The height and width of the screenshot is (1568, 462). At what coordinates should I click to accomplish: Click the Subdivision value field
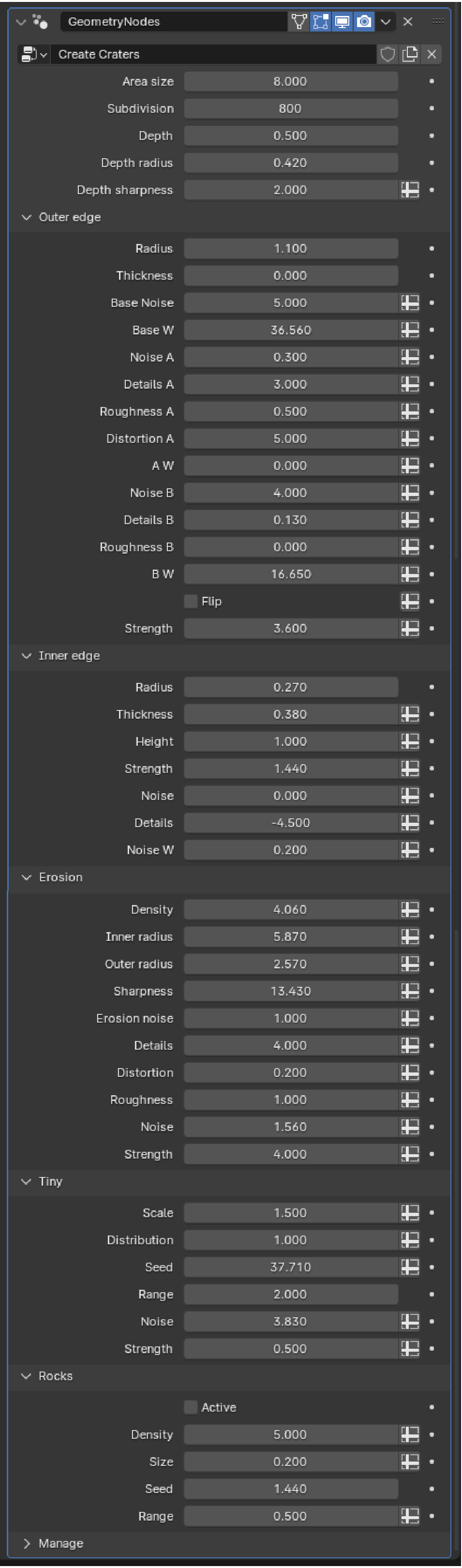pyautogui.click(x=290, y=108)
